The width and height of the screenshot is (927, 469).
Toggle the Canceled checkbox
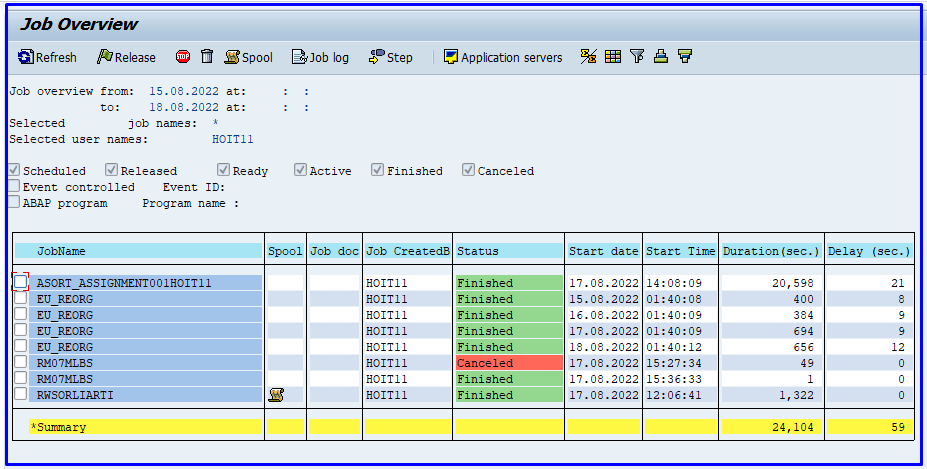pos(468,170)
